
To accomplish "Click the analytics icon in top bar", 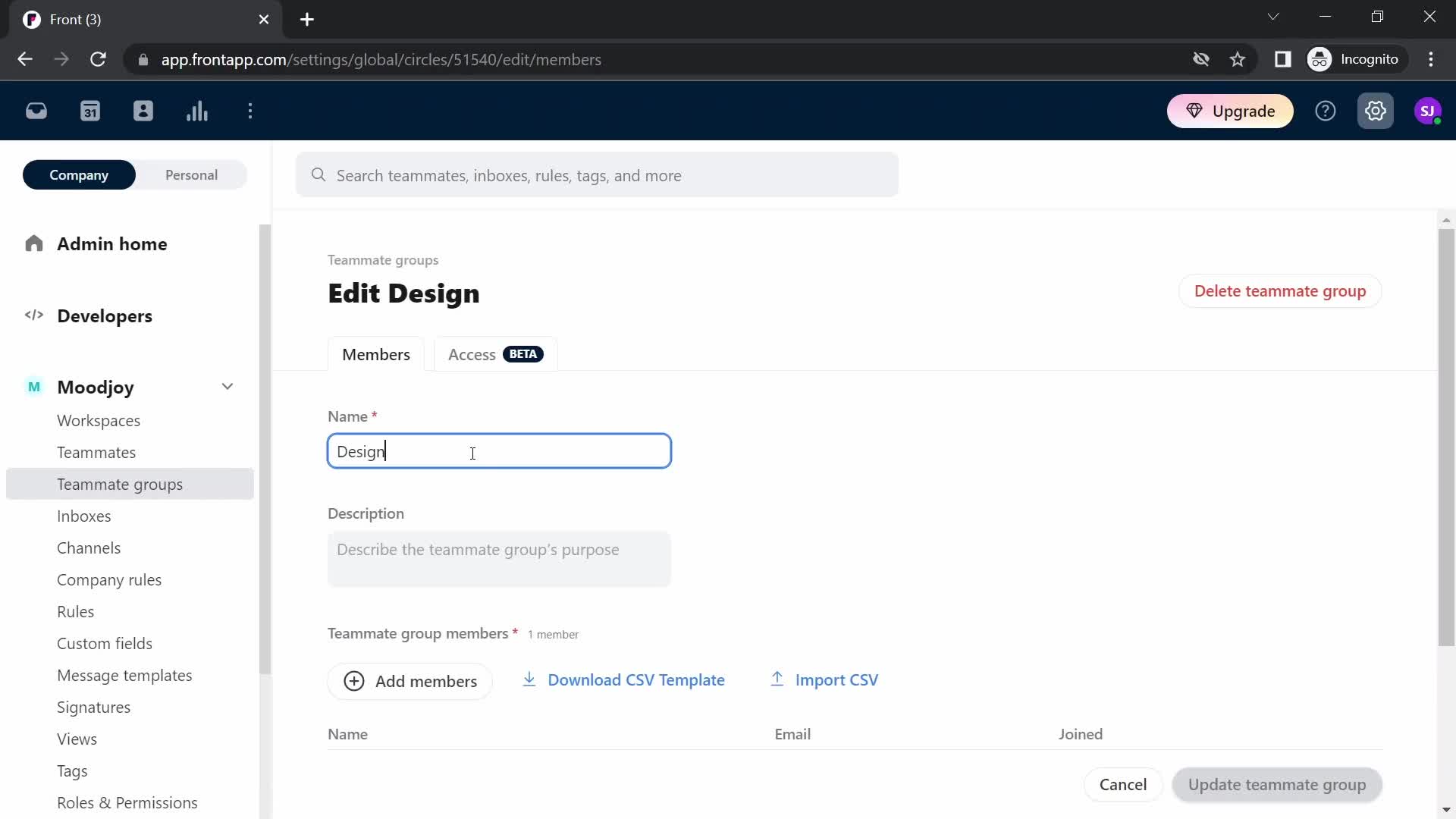I will [198, 111].
